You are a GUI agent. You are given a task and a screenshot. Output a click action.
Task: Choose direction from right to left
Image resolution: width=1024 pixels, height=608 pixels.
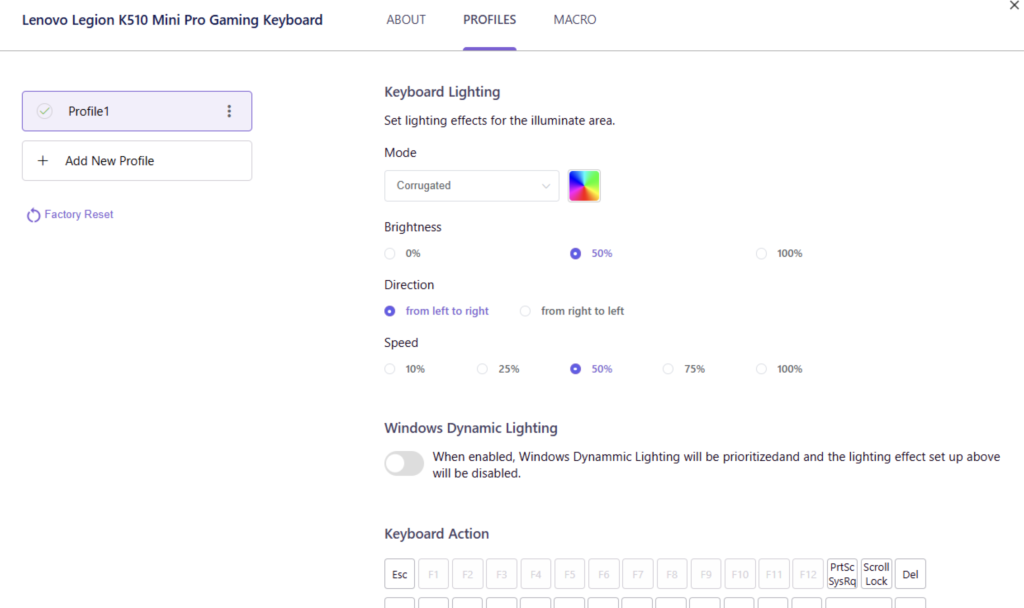[525, 311]
